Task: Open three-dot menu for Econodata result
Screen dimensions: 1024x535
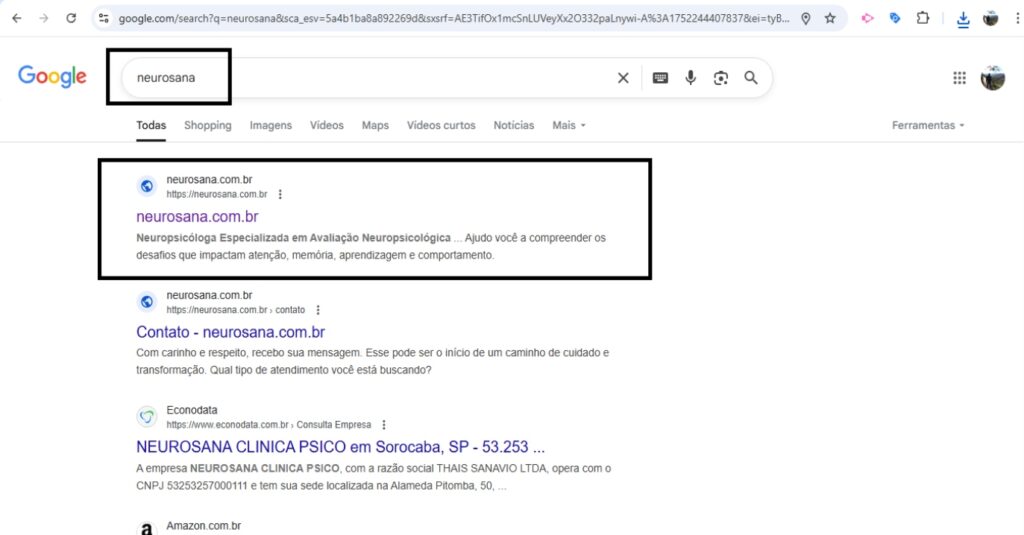Action: coord(384,425)
